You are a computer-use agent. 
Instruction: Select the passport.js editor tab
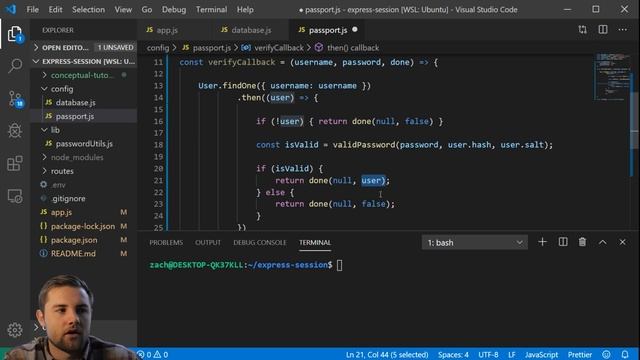[328, 30]
